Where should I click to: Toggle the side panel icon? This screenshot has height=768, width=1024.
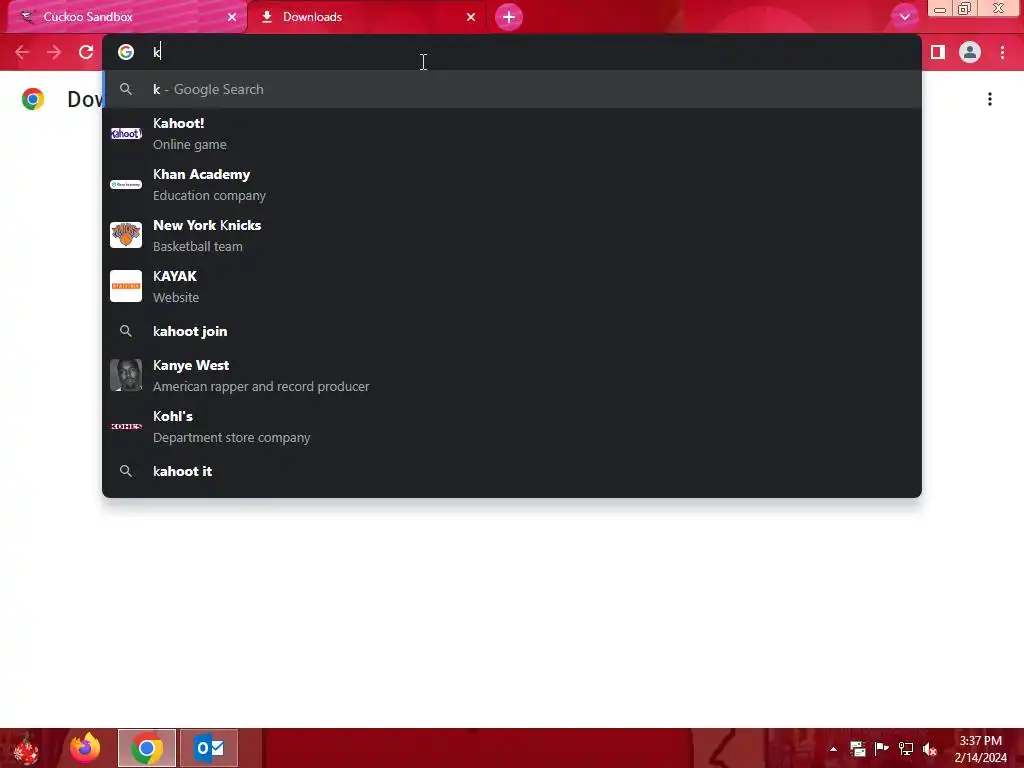pos(938,52)
